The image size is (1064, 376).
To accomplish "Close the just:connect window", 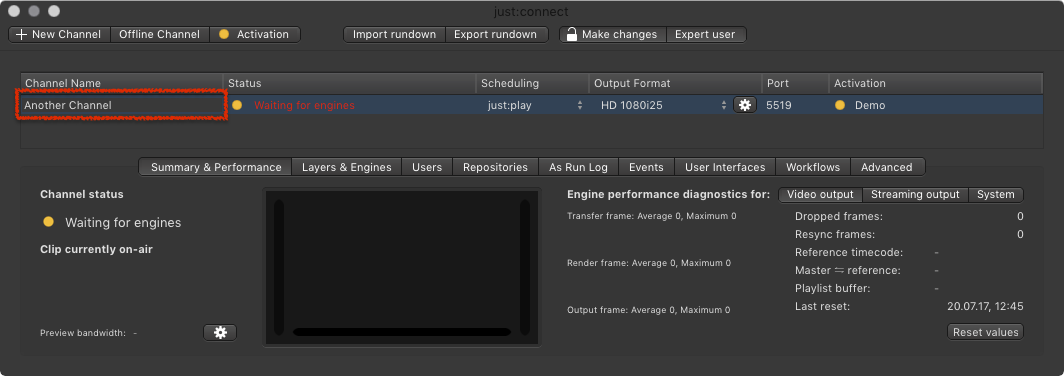I will click(x=14, y=11).
